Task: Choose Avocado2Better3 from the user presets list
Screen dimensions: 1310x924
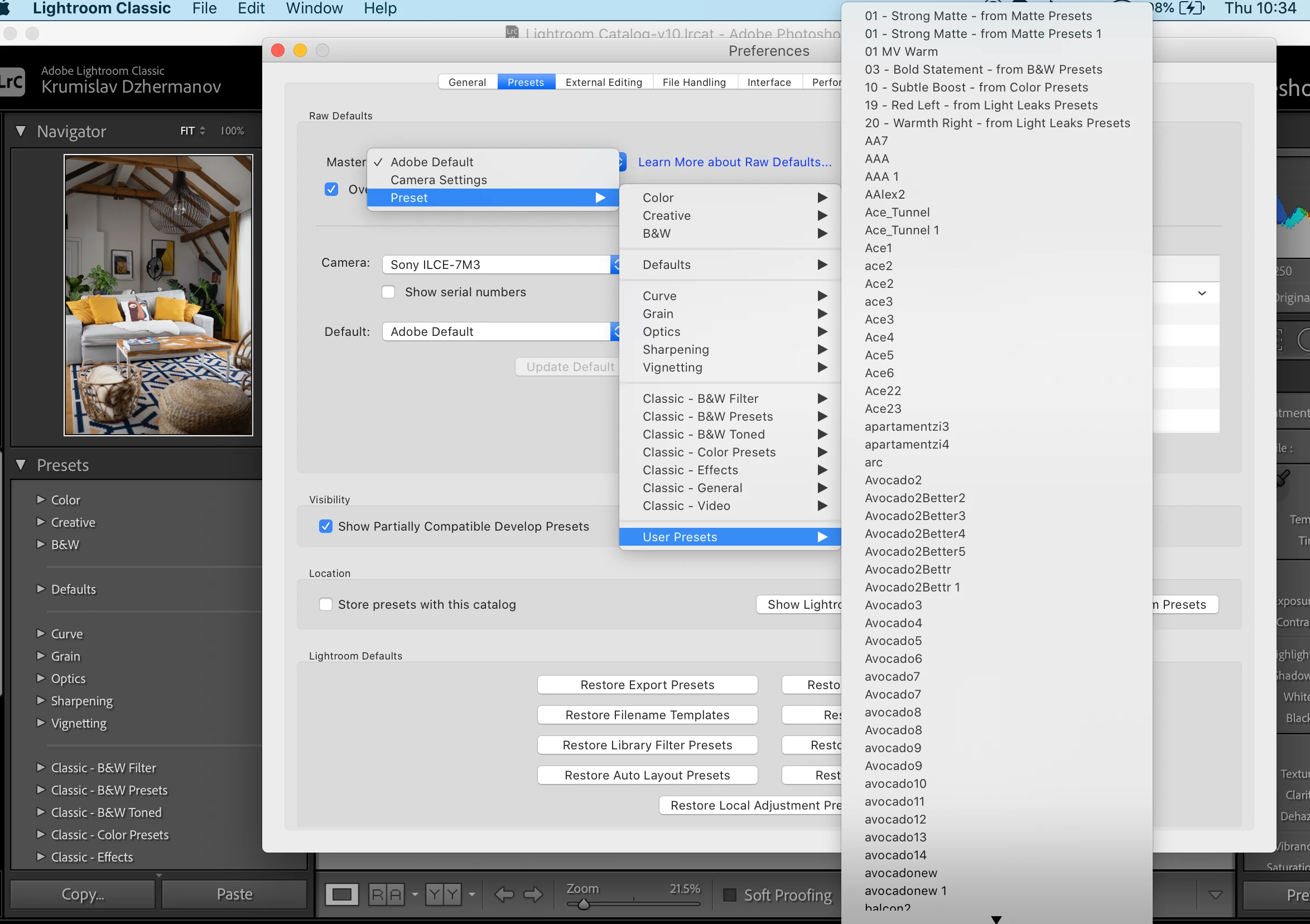Action: point(914,516)
